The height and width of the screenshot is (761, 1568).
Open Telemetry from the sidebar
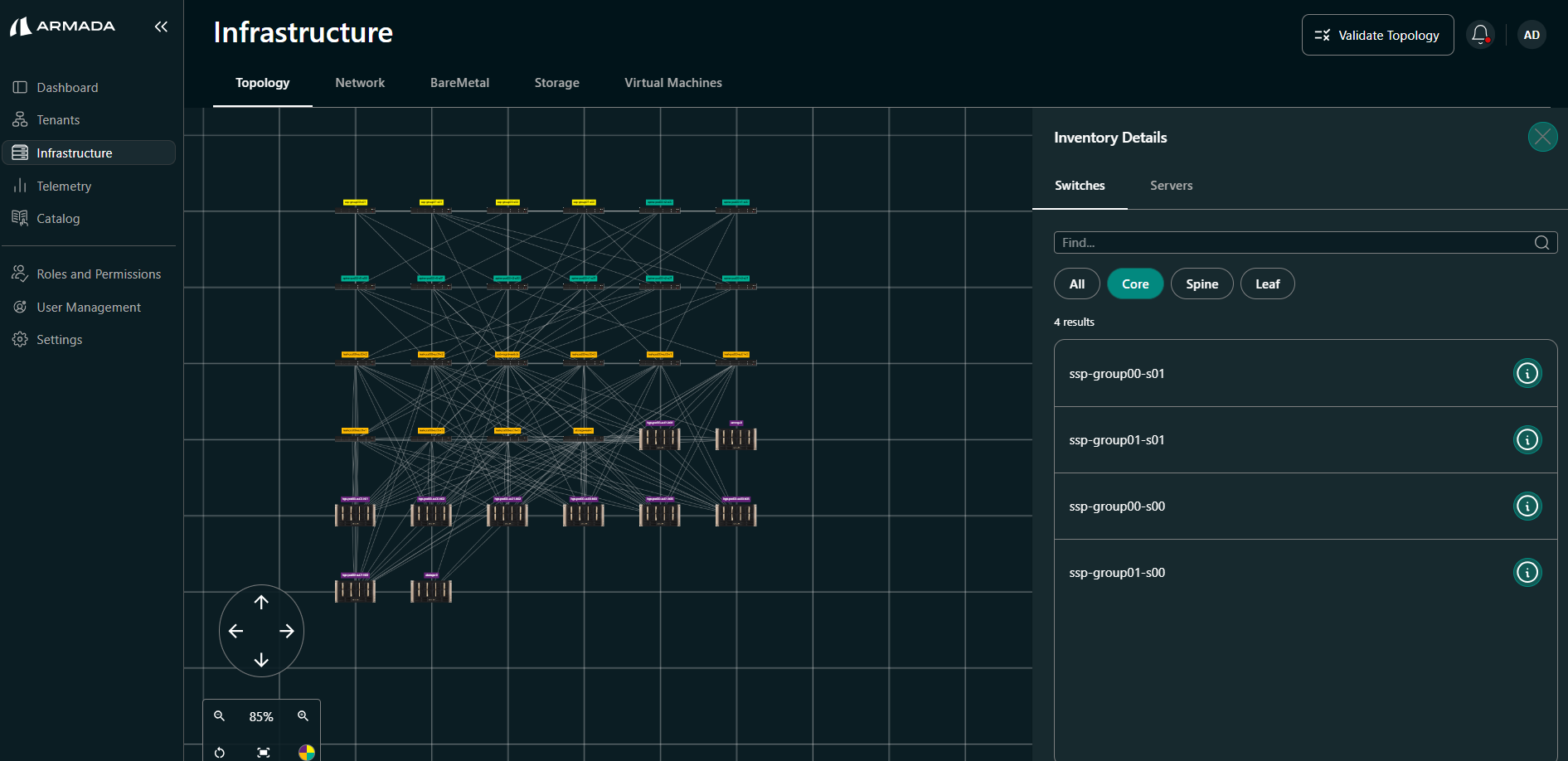coord(20,186)
